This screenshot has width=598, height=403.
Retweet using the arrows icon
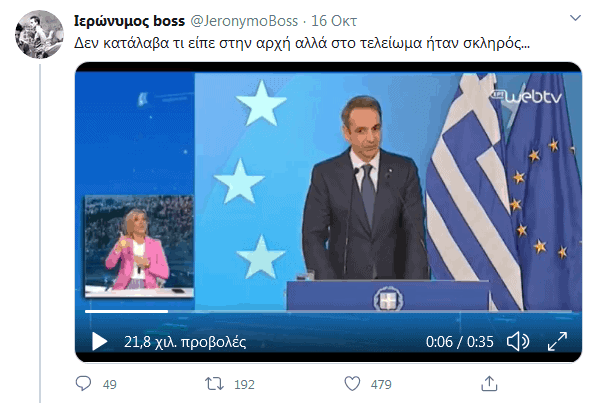(215, 384)
